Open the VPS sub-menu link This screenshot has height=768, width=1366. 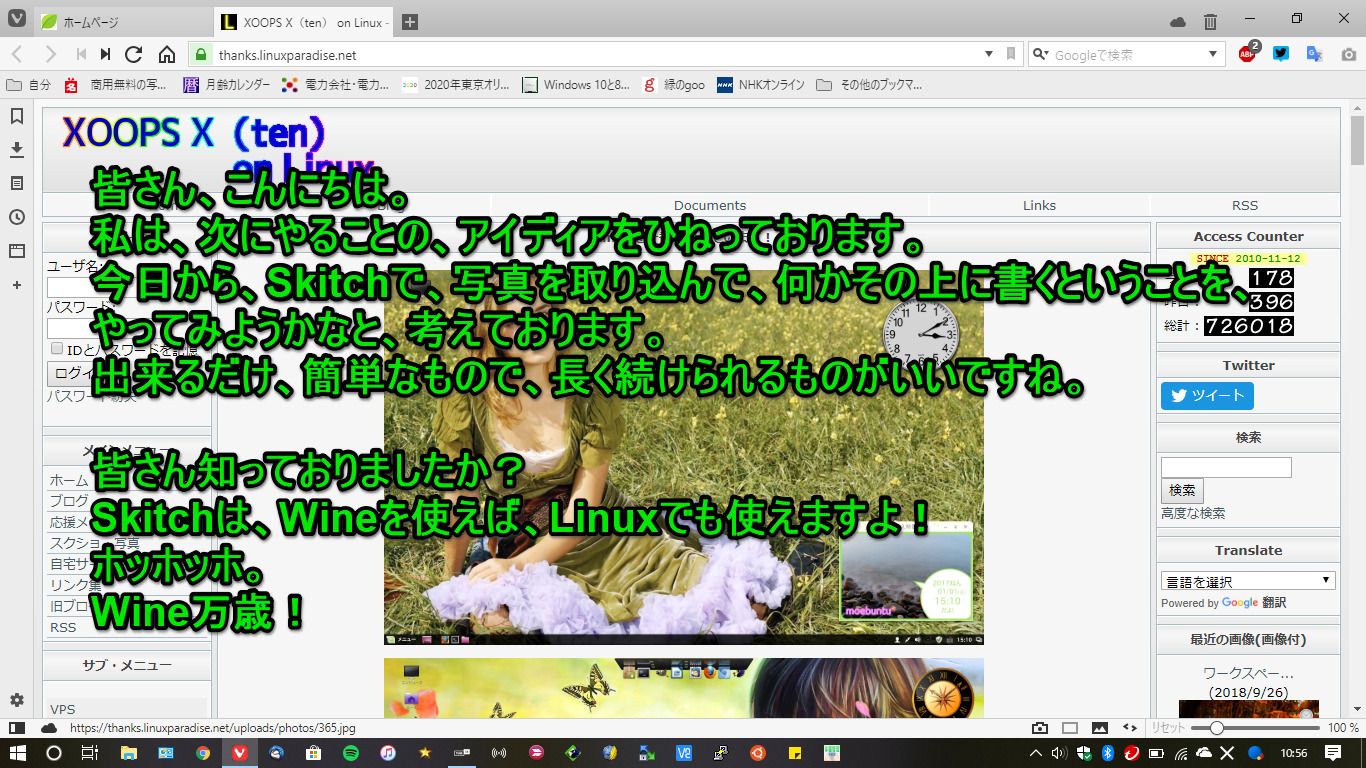(x=63, y=709)
